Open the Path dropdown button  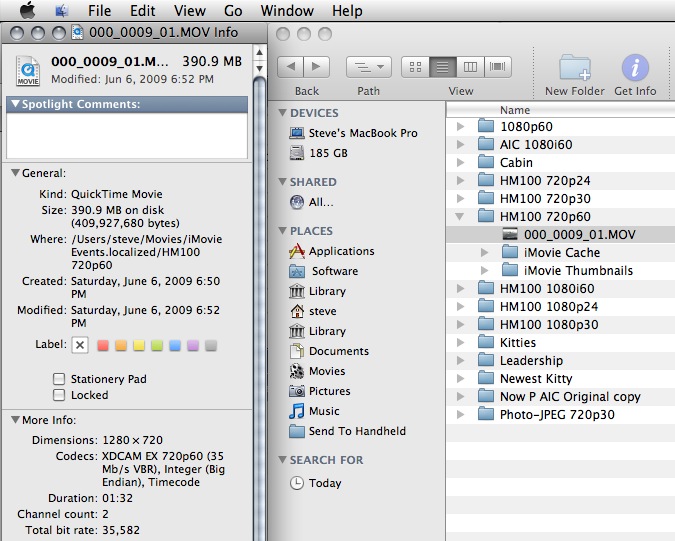[x=368, y=67]
